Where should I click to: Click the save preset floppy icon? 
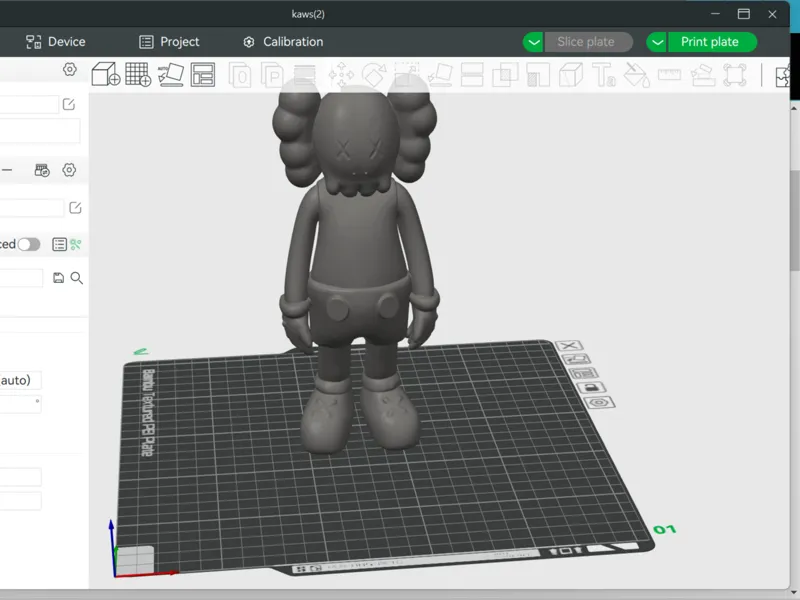pyautogui.click(x=58, y=278)
